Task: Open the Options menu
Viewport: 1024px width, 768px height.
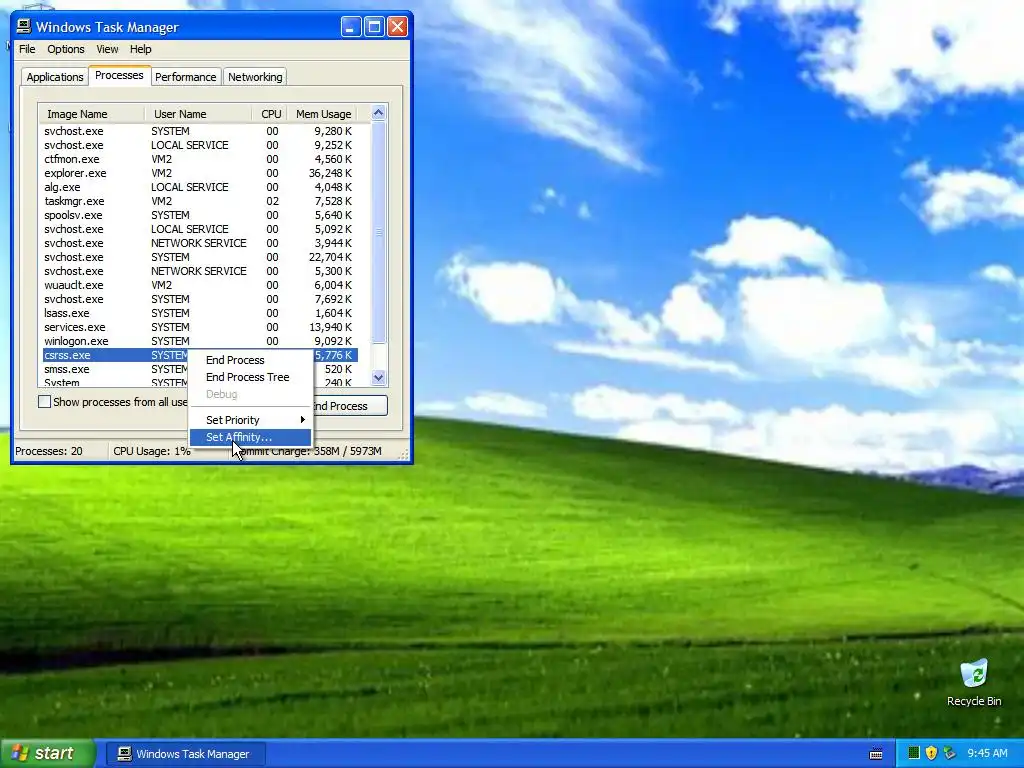Action: tap(65, 49)
